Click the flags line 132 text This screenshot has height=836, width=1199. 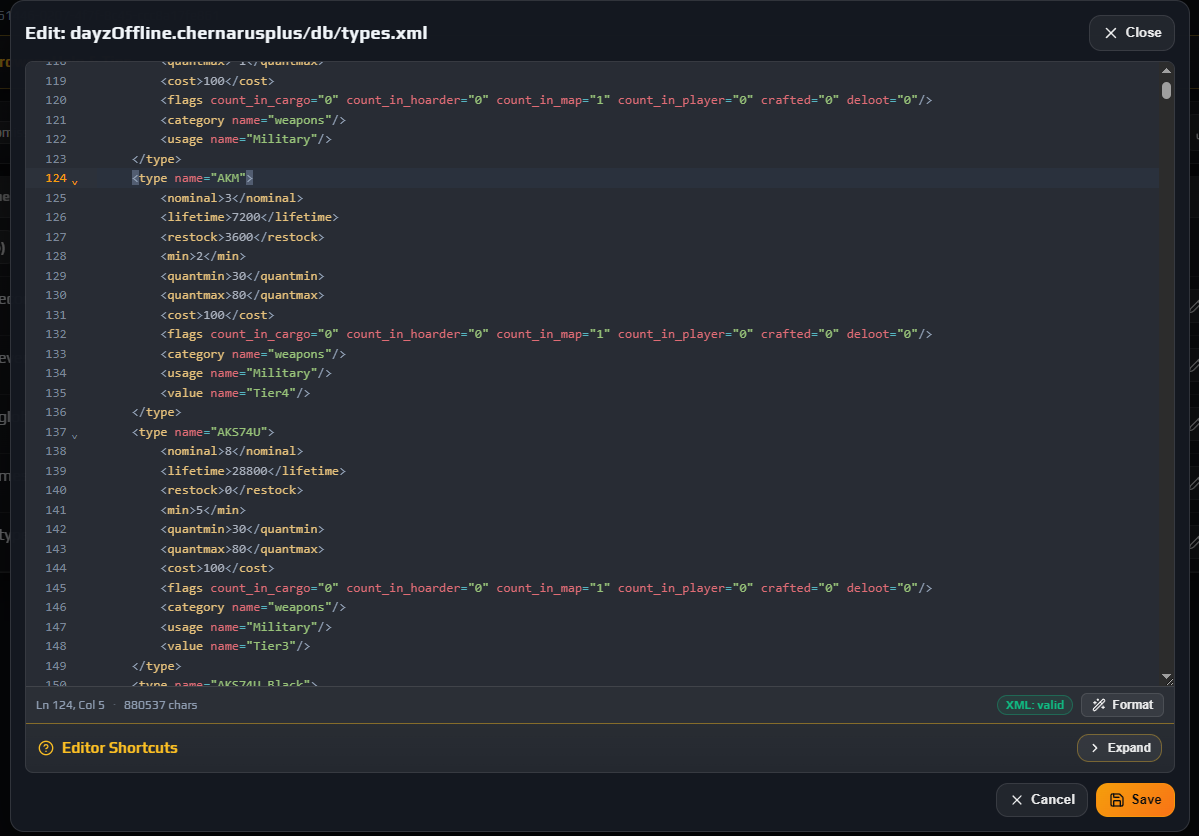pyautogui.click(x=546, y=333)
